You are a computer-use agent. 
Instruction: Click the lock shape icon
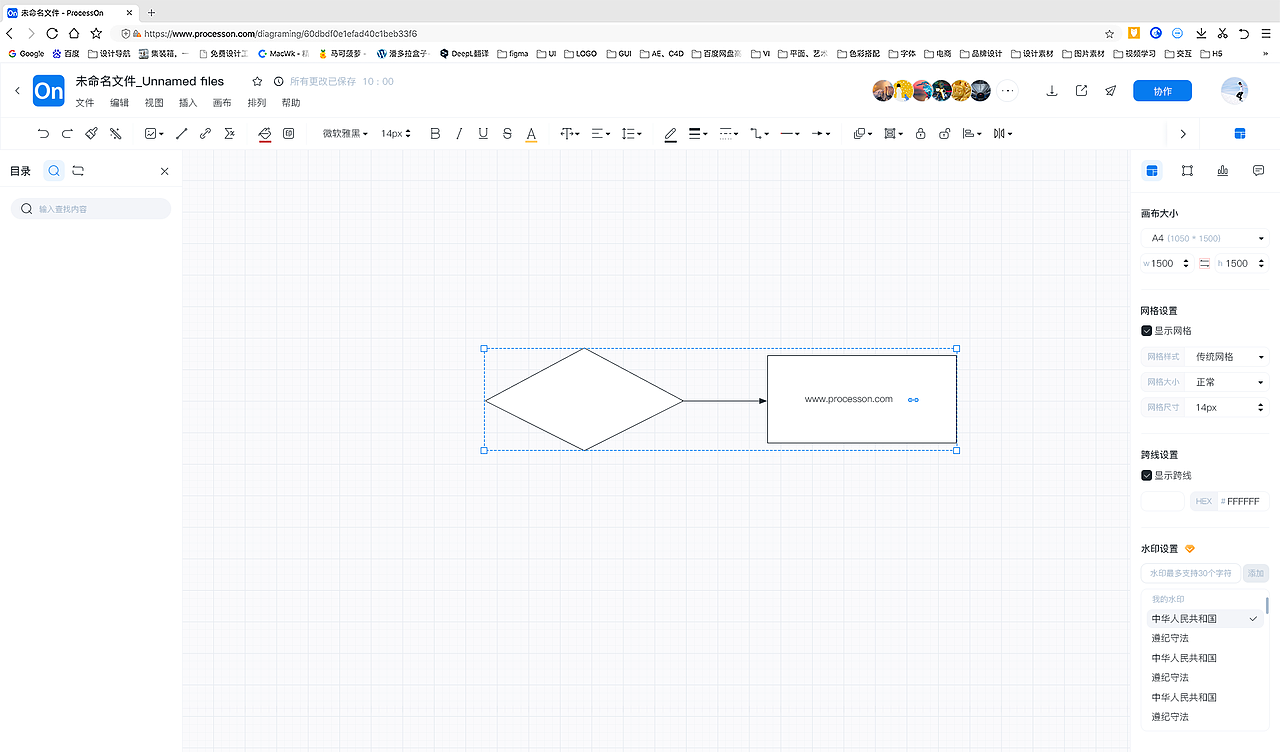[920, 133]
